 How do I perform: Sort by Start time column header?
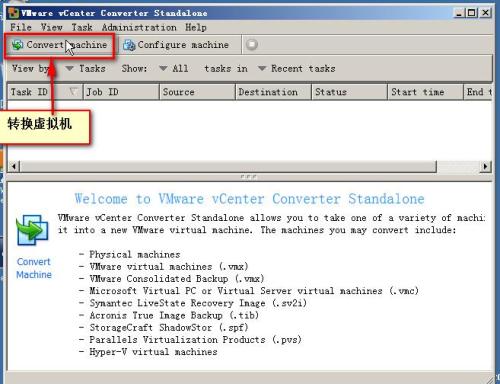click(426, 92)
